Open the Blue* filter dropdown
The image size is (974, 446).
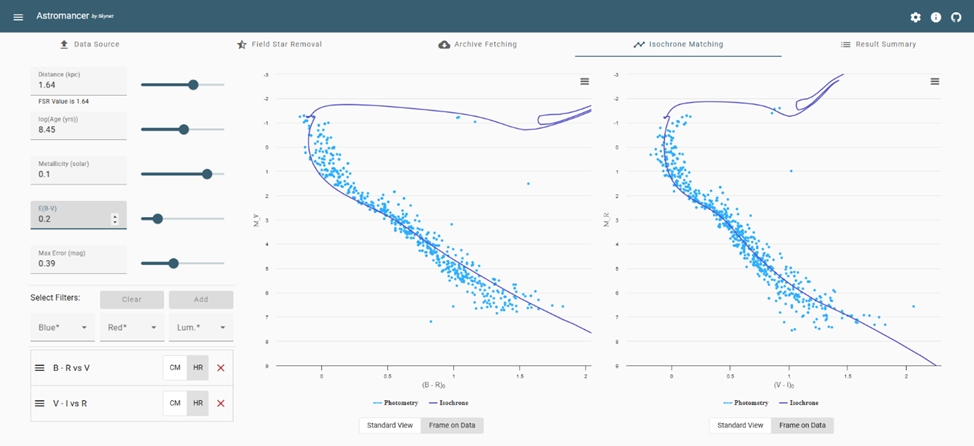click(x=63, y=327)
